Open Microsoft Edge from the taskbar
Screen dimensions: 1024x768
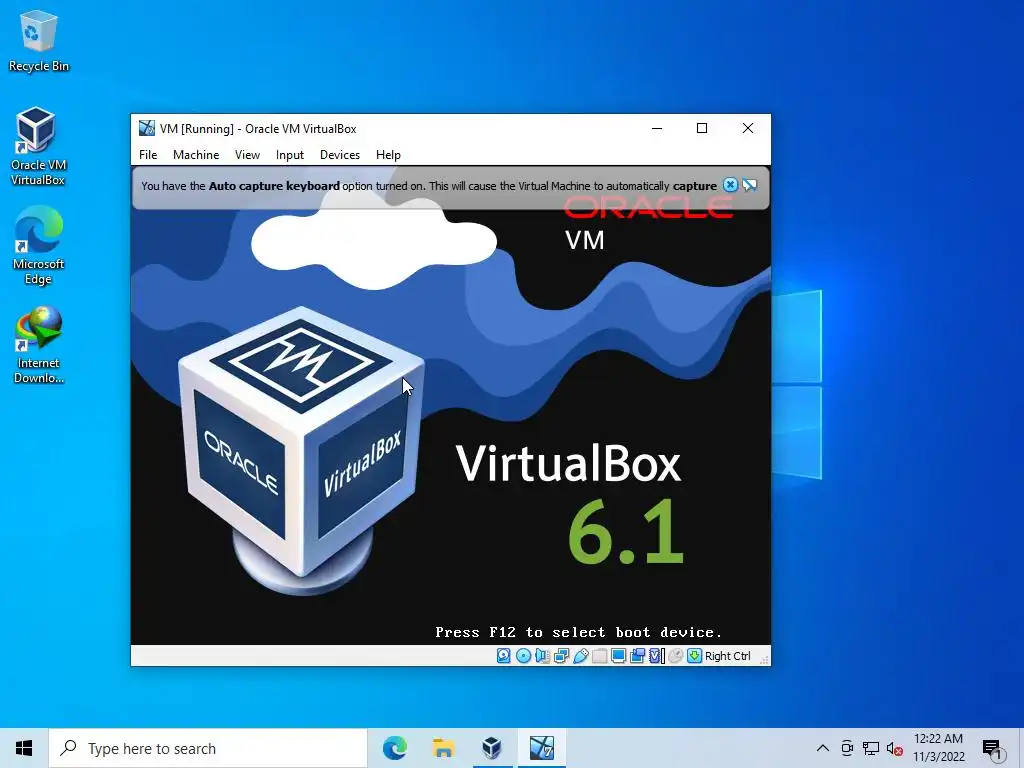click(x=394, y=748)
